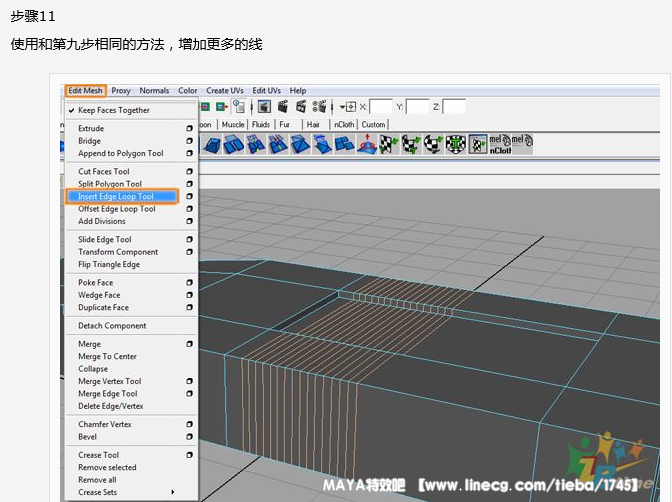Select Insert Edge Loop Tool

(x=116, y=197)
